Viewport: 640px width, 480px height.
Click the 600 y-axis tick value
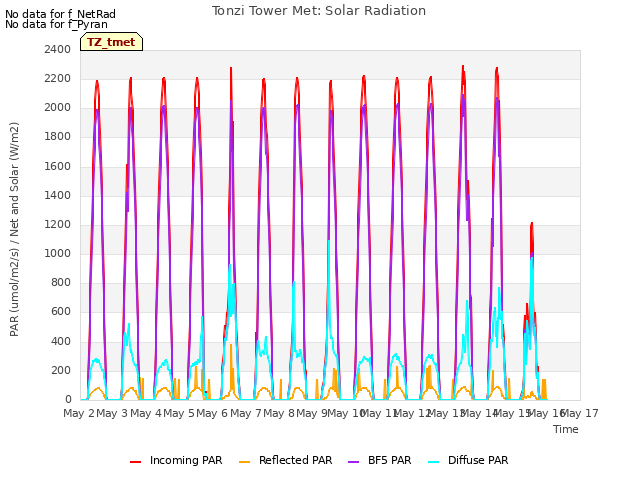(61, 312)
